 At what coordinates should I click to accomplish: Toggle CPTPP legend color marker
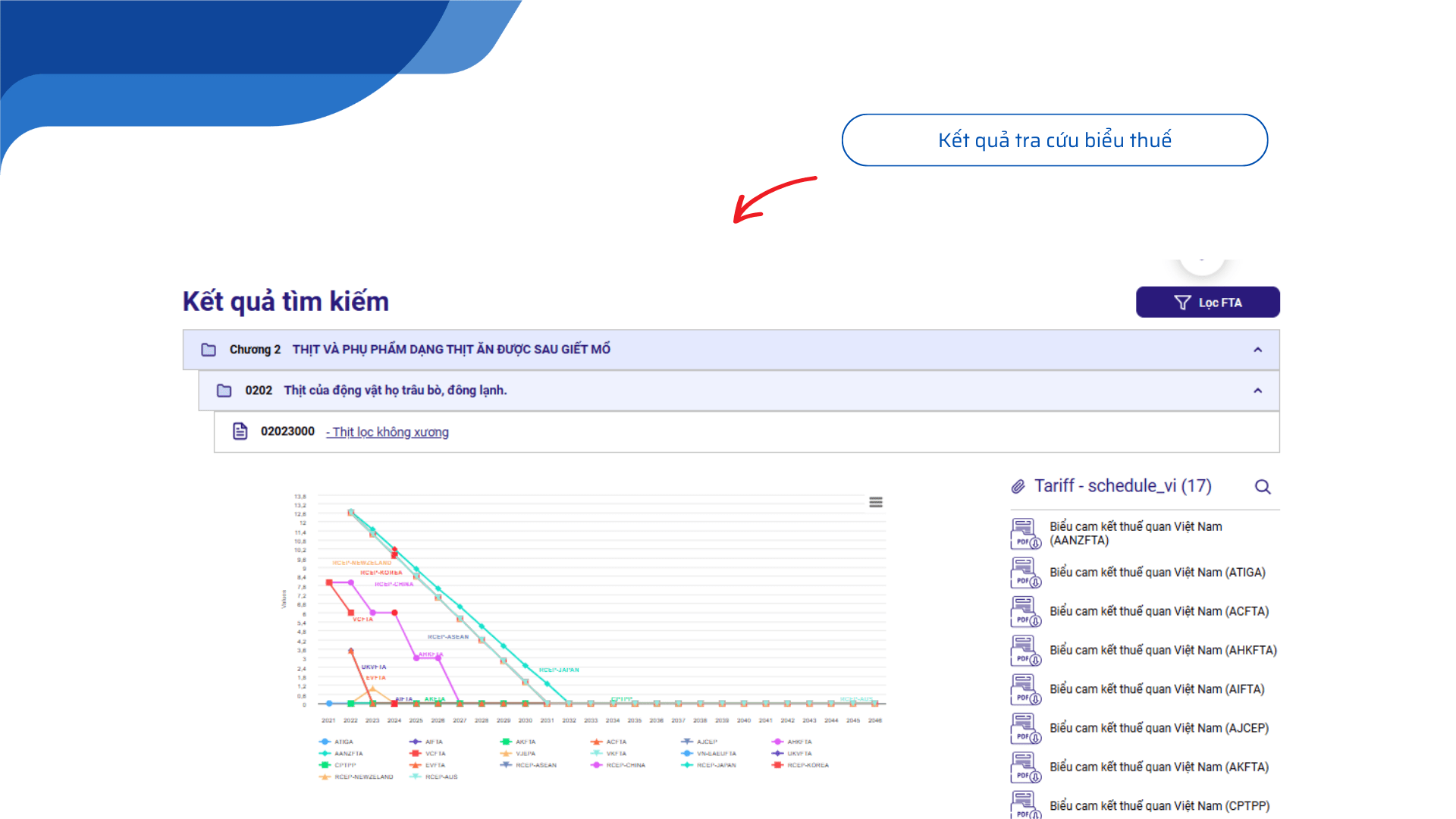pyautogui.click(x=325, y=765)
